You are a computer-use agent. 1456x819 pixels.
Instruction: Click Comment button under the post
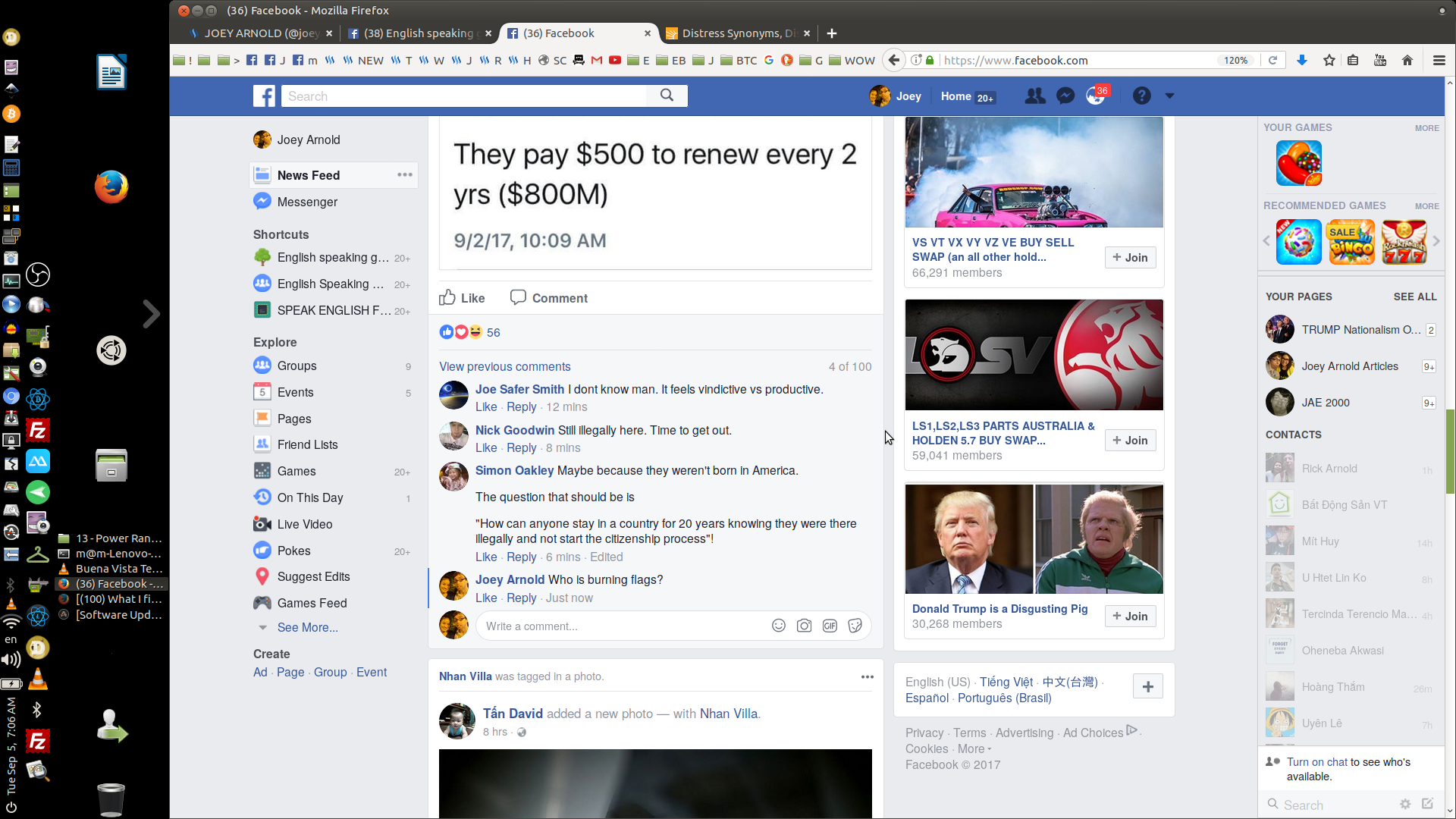[549, 298]
